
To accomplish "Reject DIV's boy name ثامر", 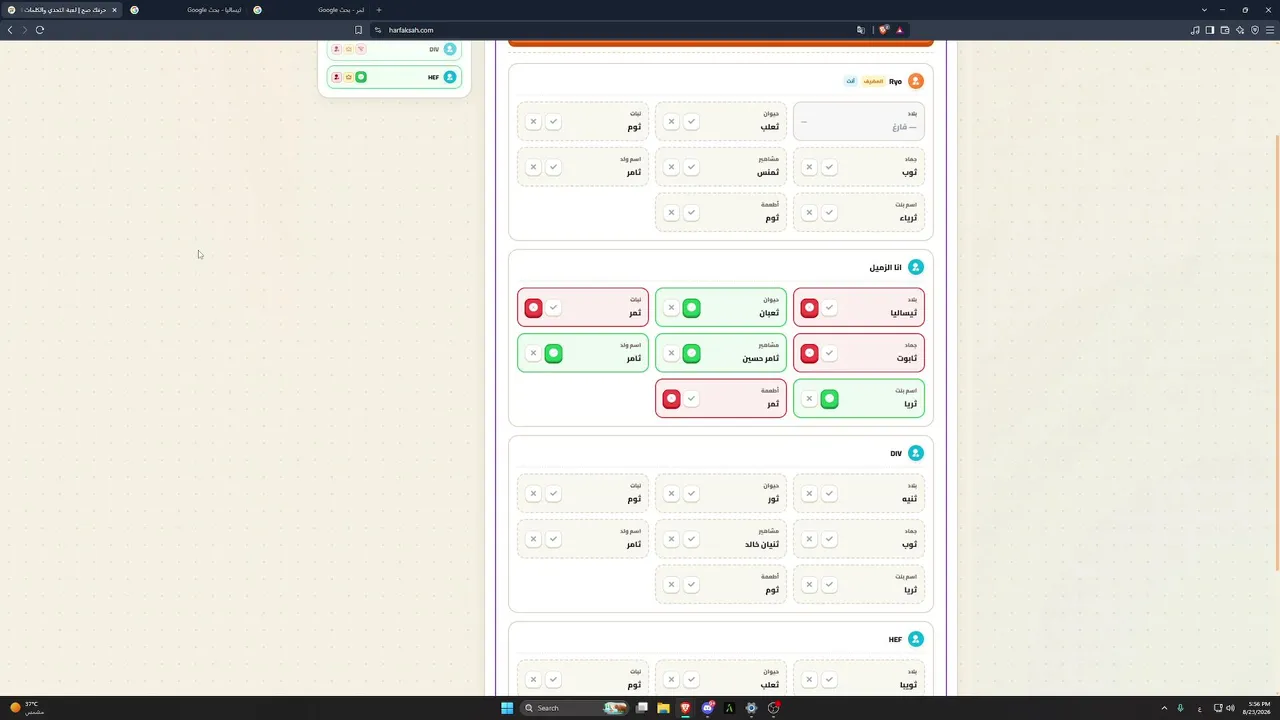I will [x=533, y=539].
